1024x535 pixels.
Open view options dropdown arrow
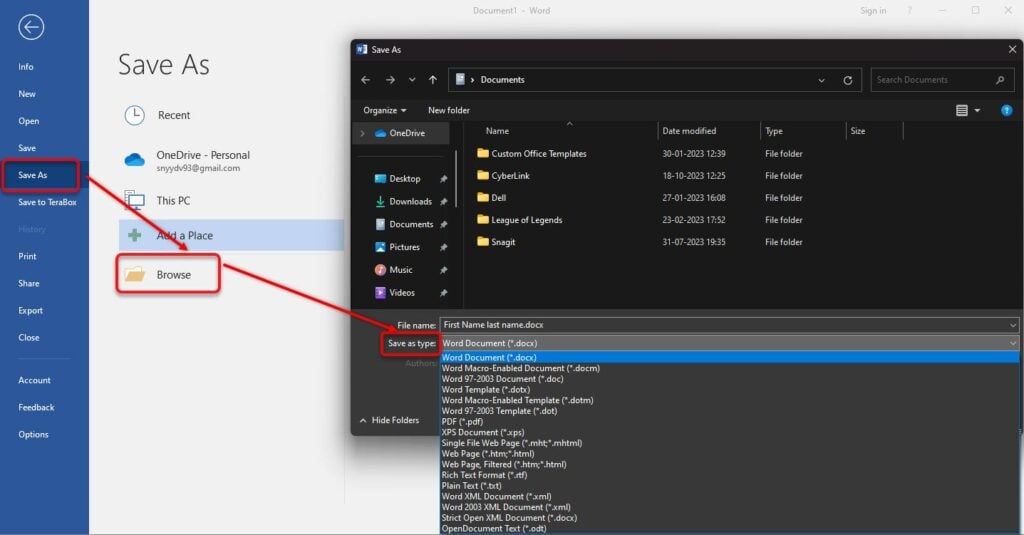point(978,110)
